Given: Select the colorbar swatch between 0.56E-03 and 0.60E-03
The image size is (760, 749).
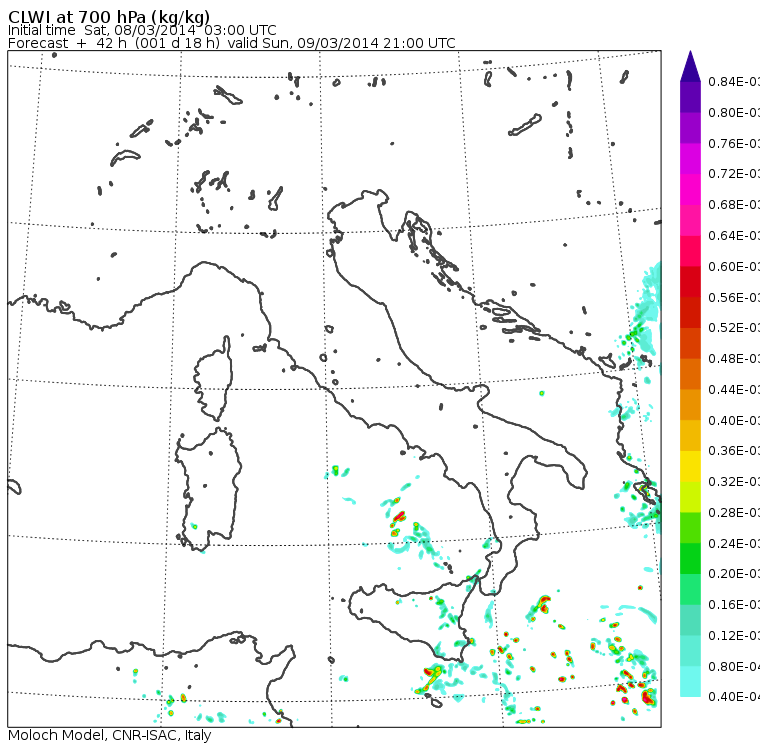Looking at the screenshot, I should pos(690,282).
